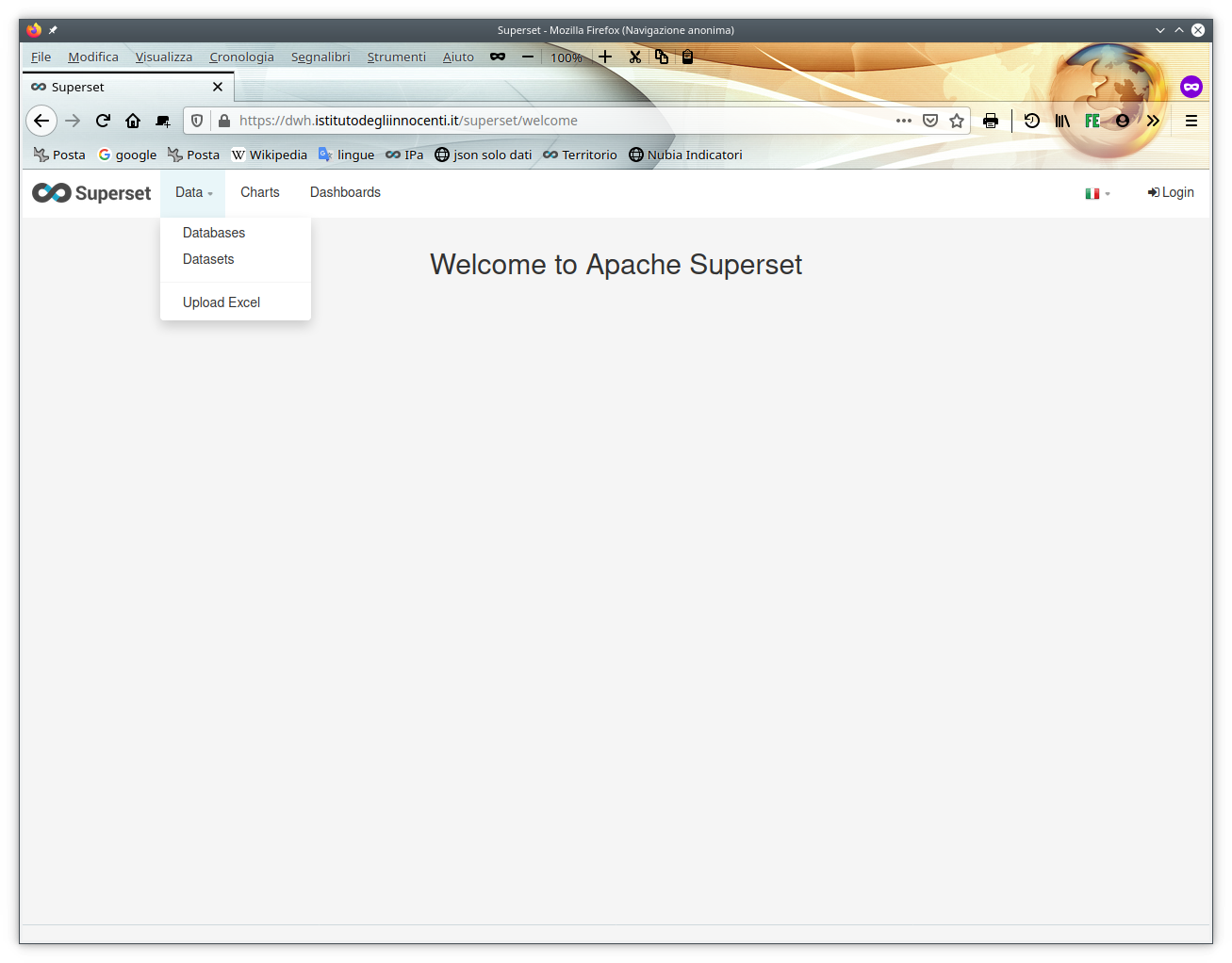
Task: Open the Italian flag language dropdown
Action: (1097, 193)
